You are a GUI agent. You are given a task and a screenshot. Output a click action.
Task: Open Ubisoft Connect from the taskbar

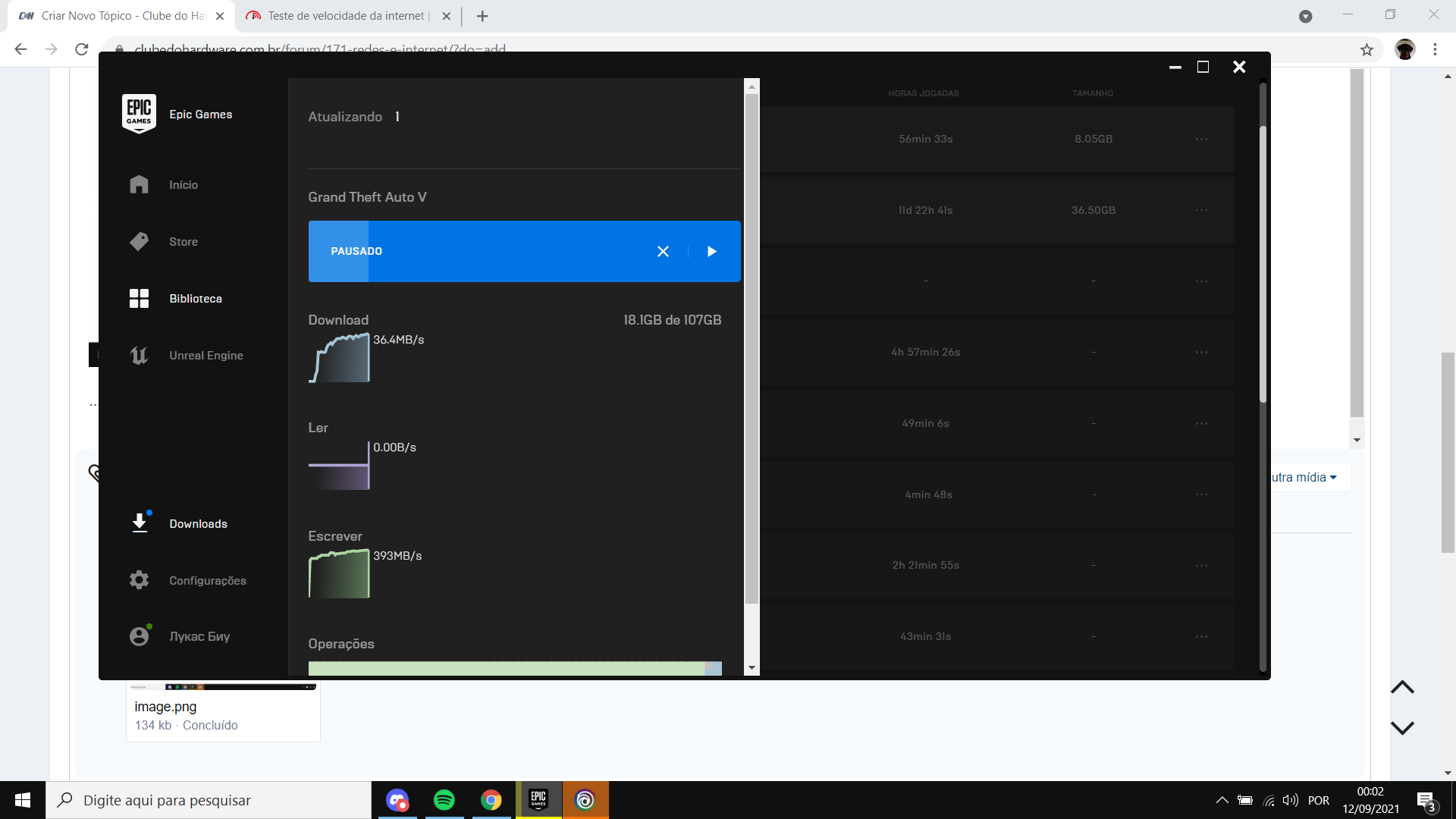click(585, 800)
